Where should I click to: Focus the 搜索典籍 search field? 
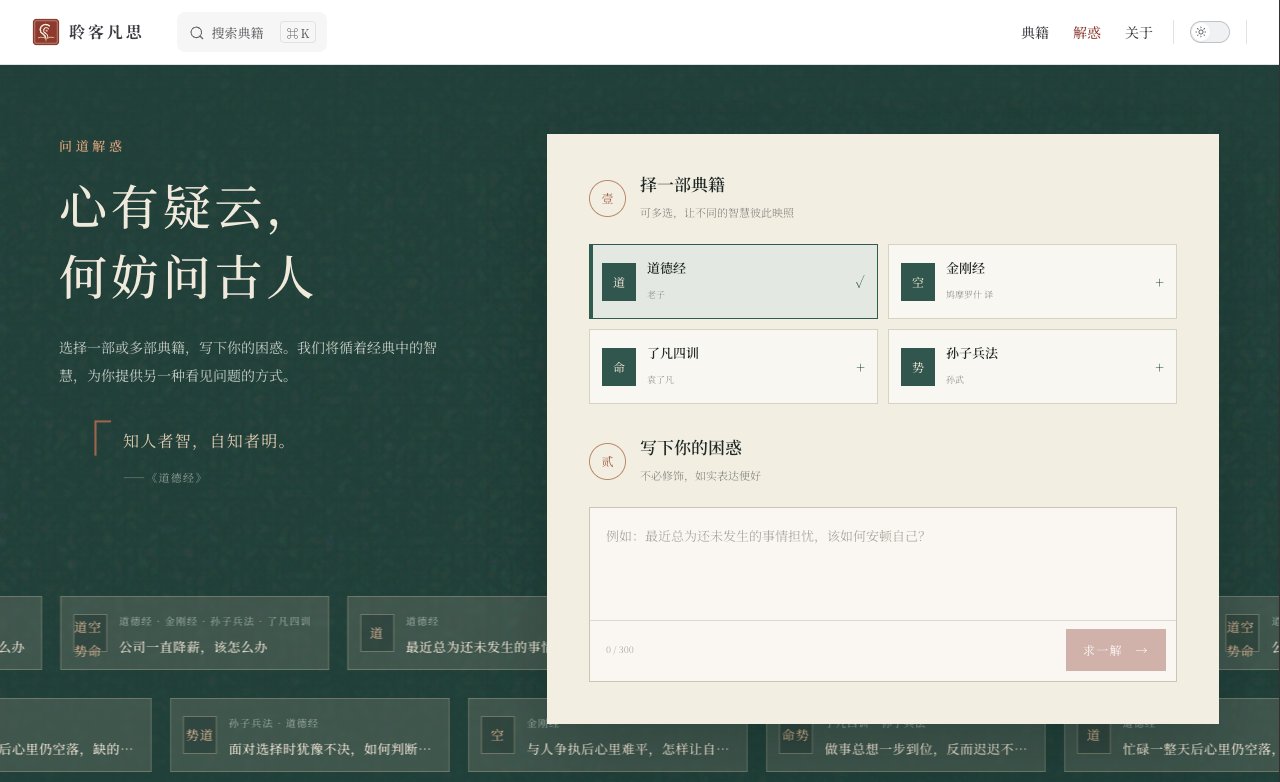(252, 32)
